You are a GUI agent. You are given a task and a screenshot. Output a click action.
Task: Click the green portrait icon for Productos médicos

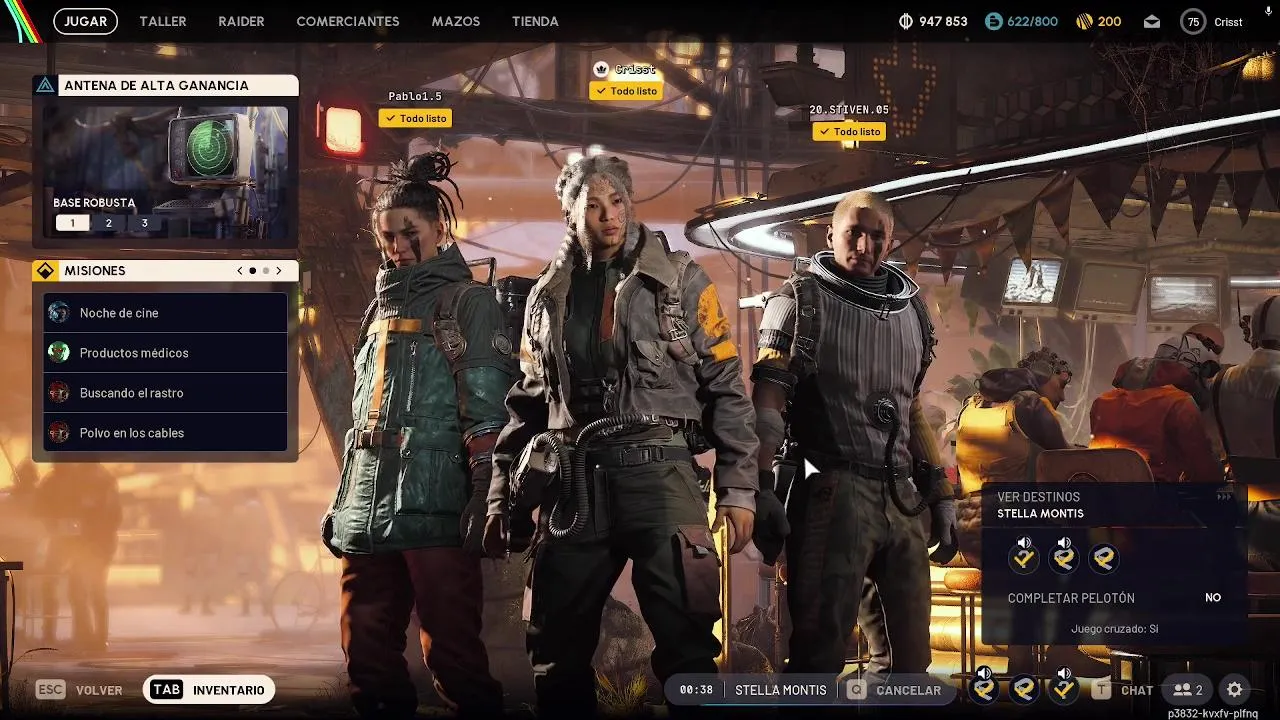(59, 352)
